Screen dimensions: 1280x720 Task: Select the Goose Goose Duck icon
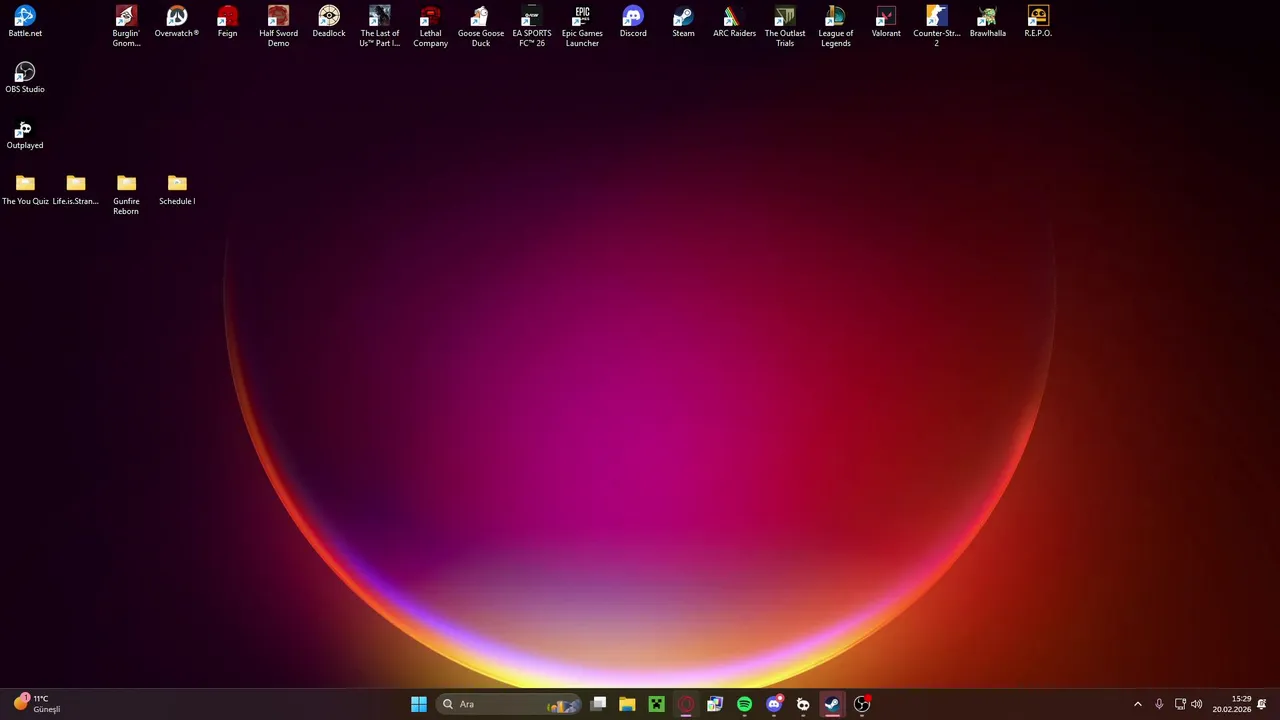tap(481, 26)
